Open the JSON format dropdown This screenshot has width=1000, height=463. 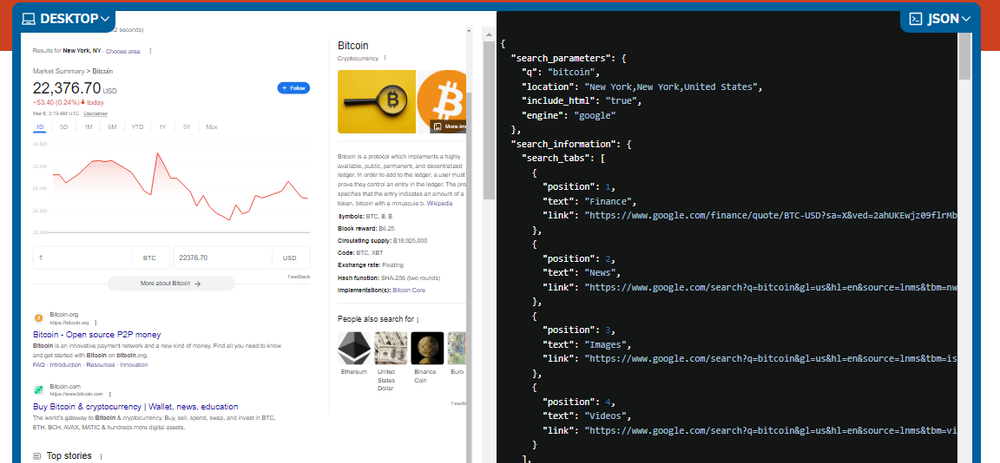click(x=940, y=18)
